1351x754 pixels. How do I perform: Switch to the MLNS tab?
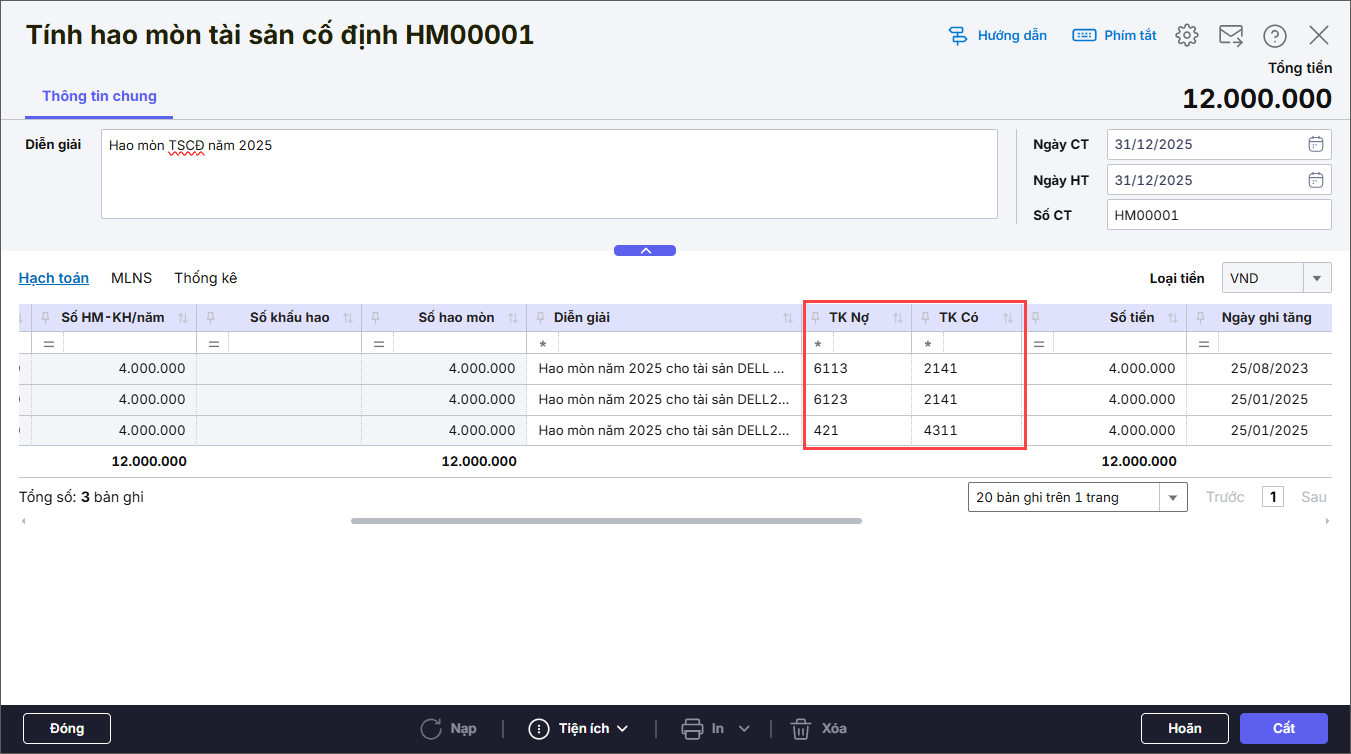coord(131,278)
